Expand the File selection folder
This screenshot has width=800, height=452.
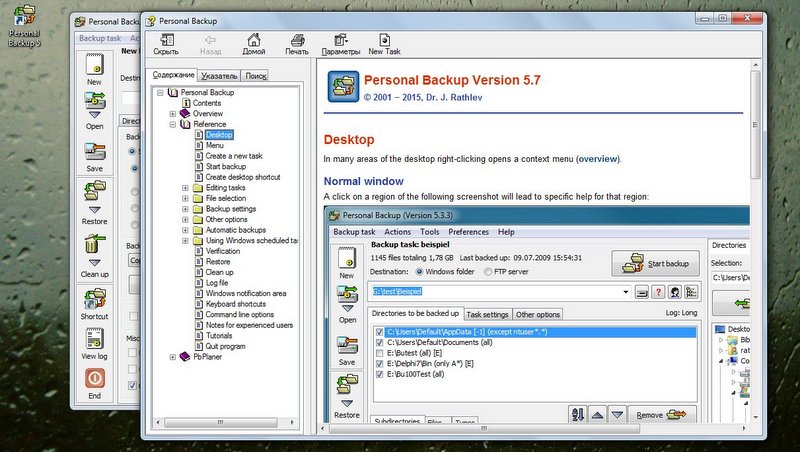coord(185,198)
